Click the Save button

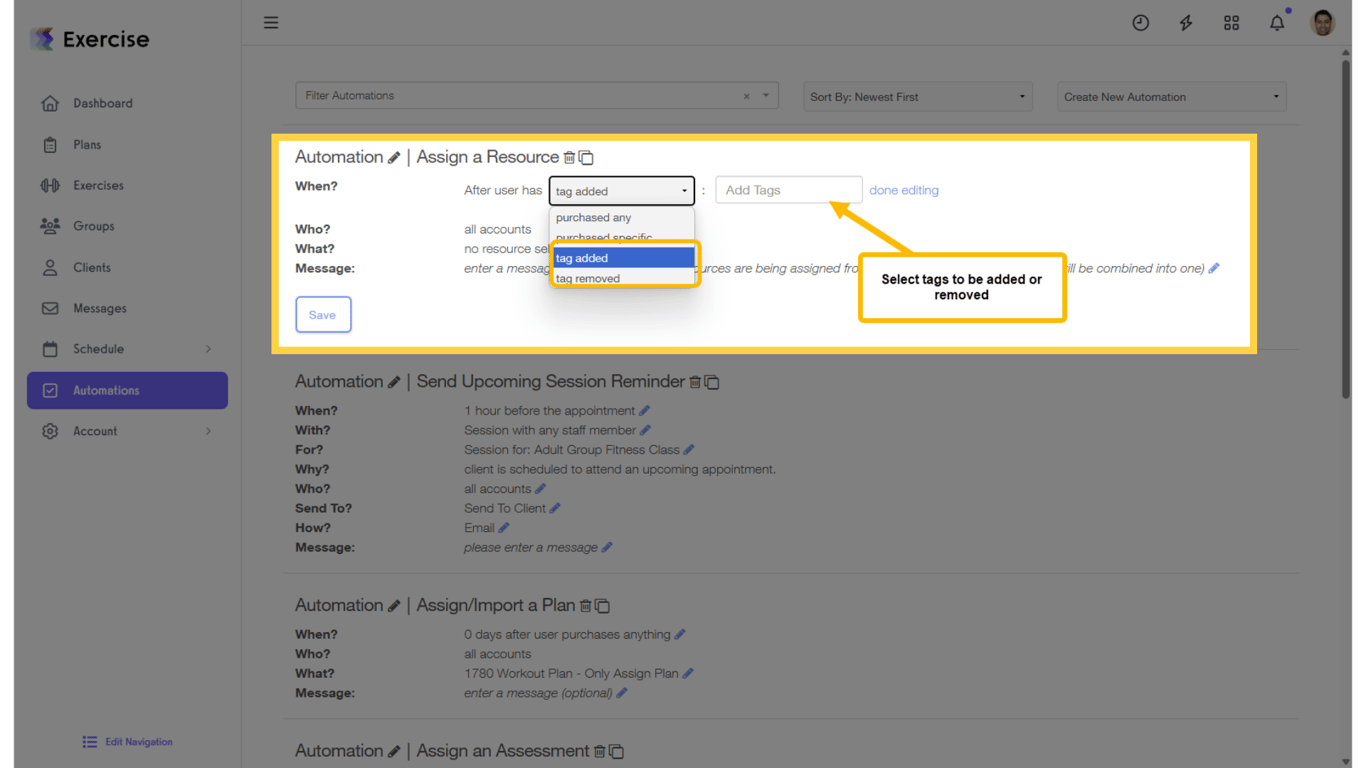(x=323, y=314)
